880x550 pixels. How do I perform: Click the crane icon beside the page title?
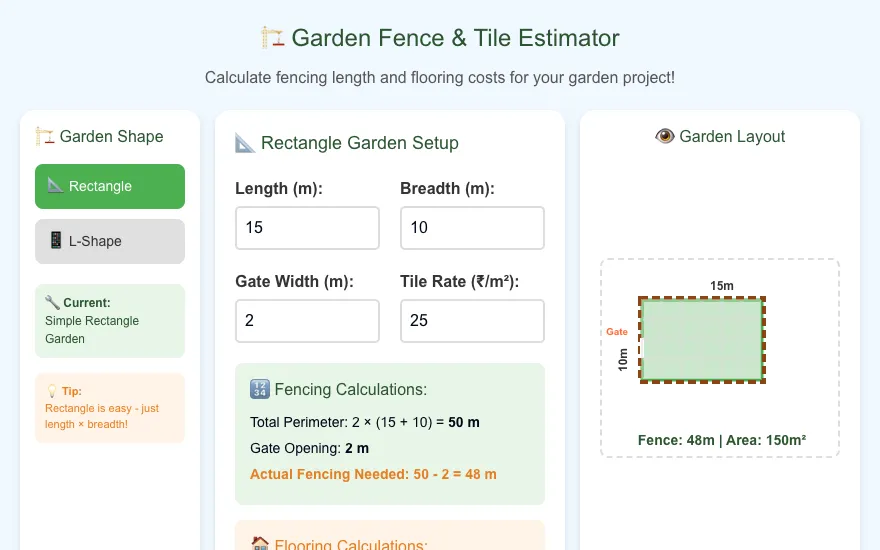[273, 38]
